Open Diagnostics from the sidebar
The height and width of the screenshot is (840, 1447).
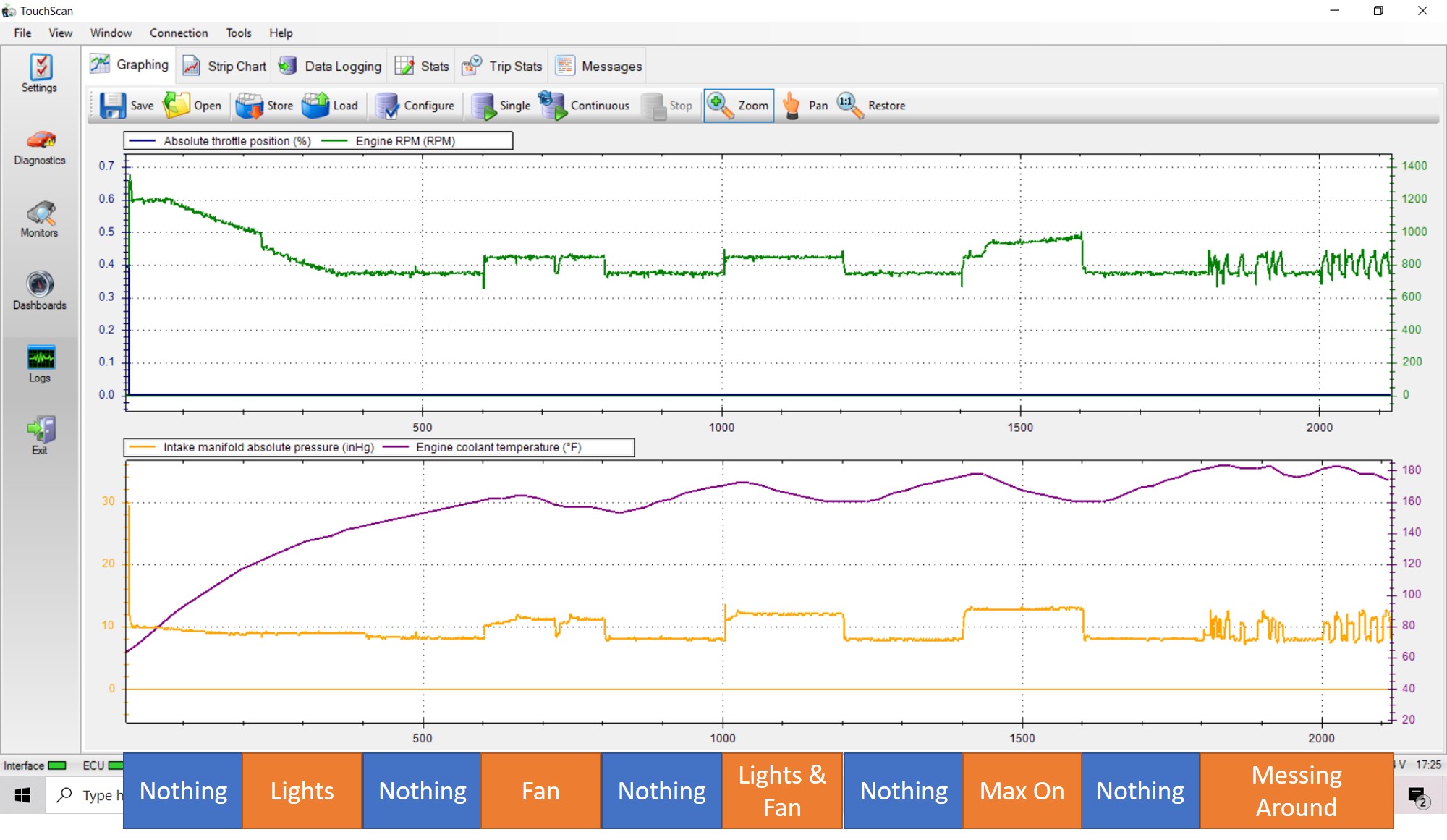coord(40,147)
